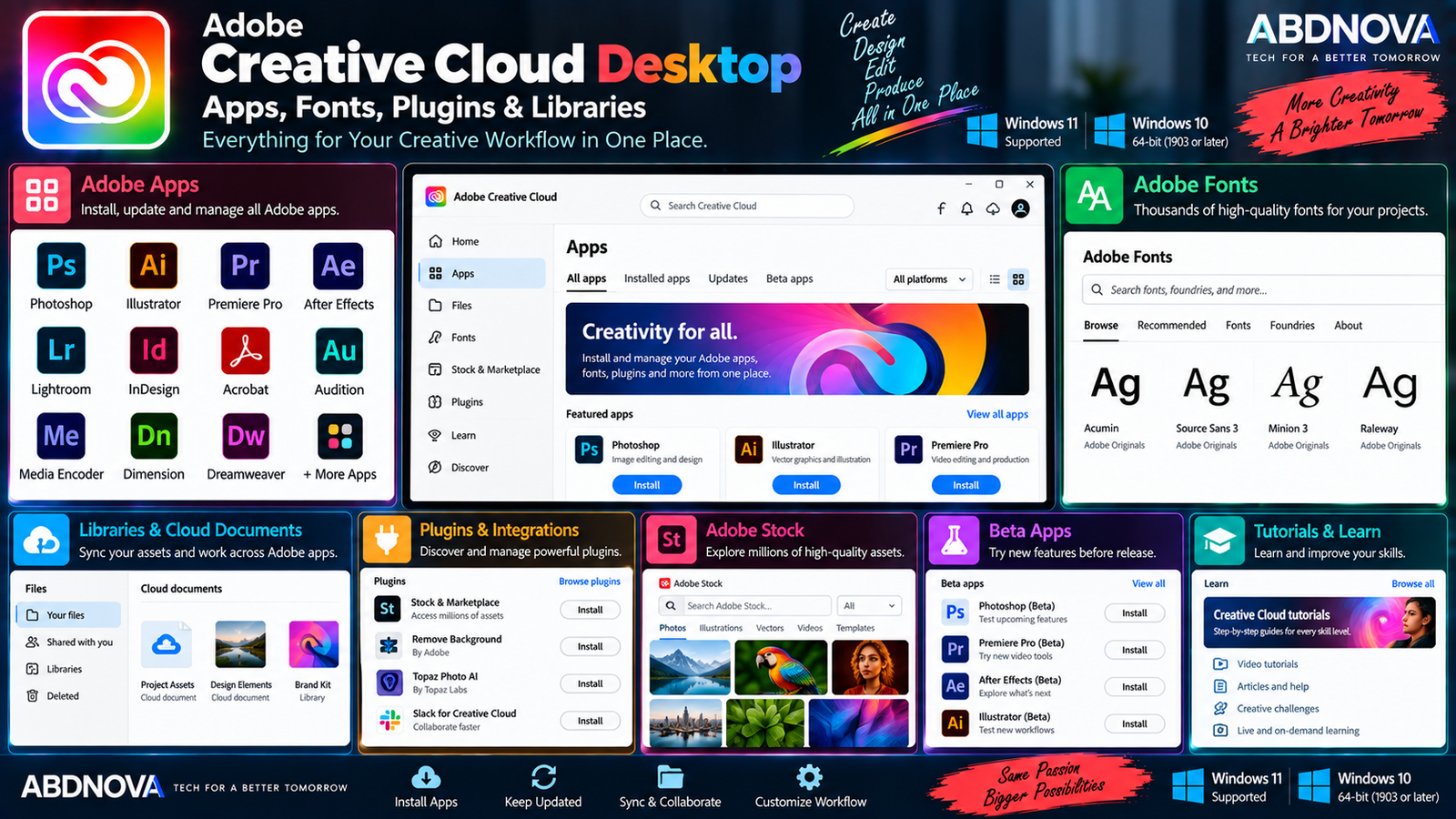Install Illustrator from Featured apps
The height and width of the screenshot is (819, 1456).
tap(806, 485)
